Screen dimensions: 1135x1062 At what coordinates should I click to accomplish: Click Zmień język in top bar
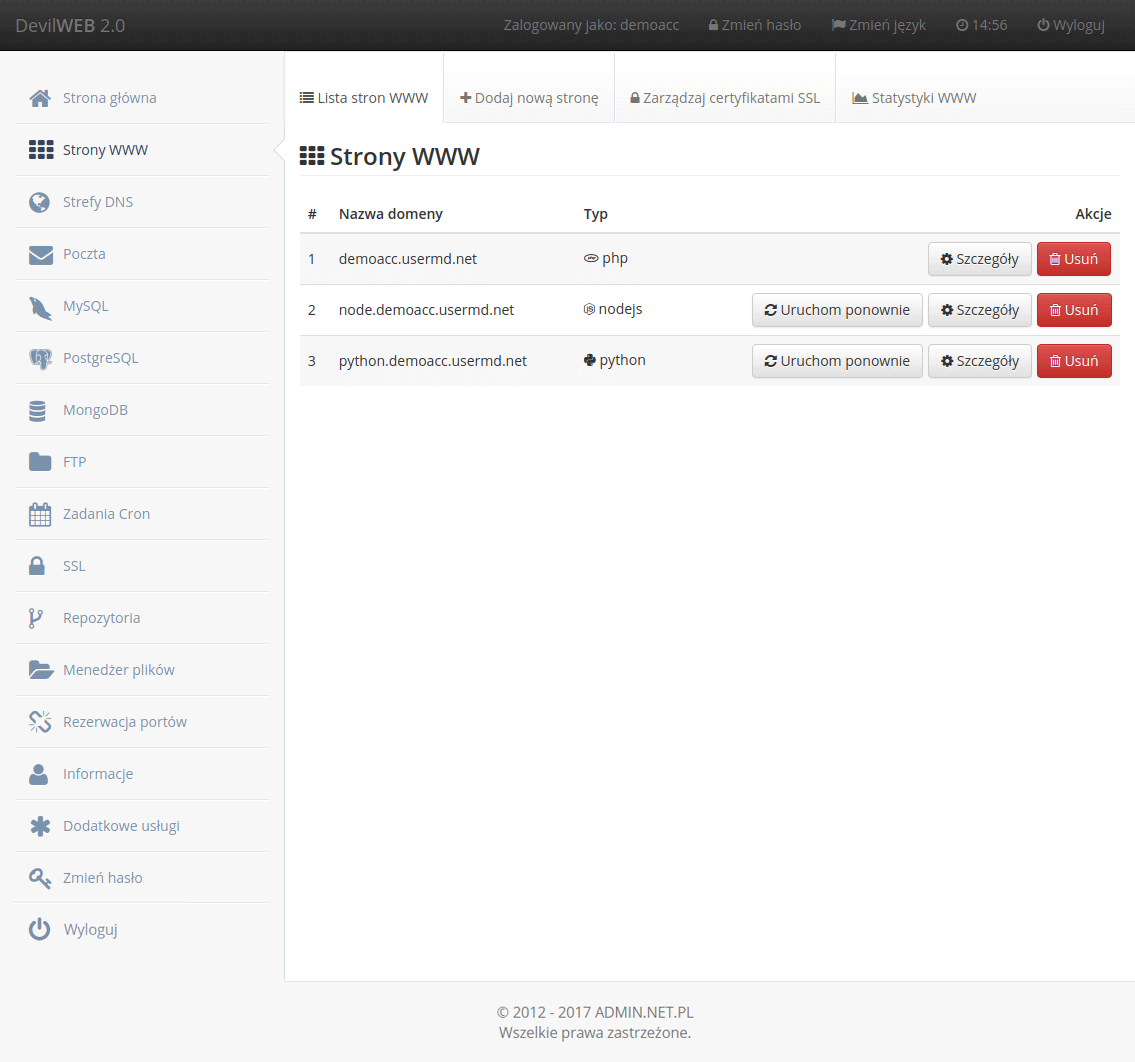click(879, 25)
